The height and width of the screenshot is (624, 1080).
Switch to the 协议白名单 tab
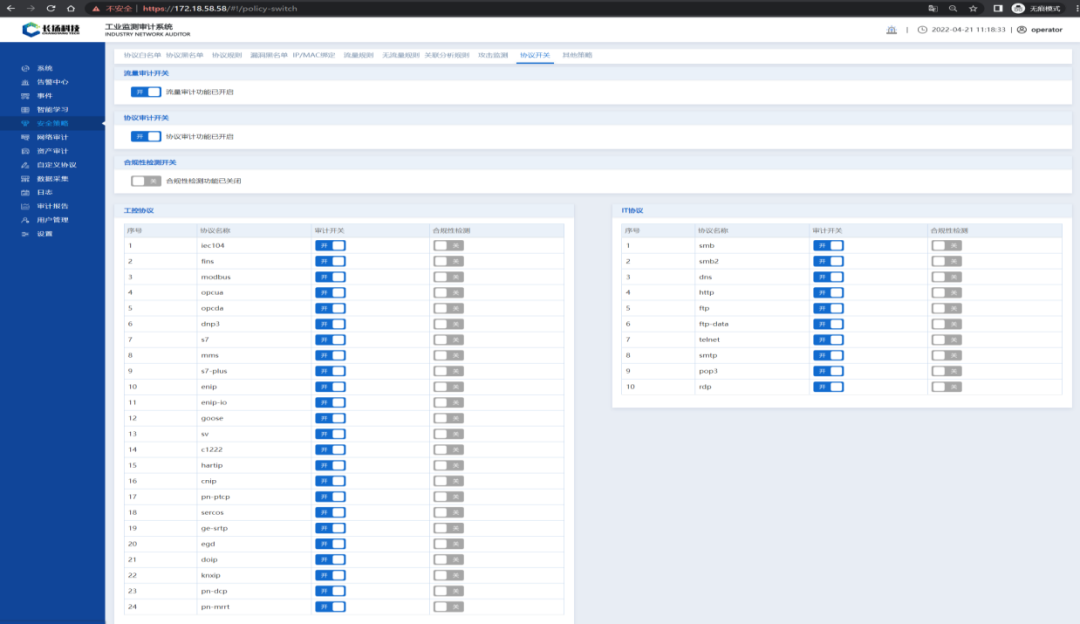(141, 55)
